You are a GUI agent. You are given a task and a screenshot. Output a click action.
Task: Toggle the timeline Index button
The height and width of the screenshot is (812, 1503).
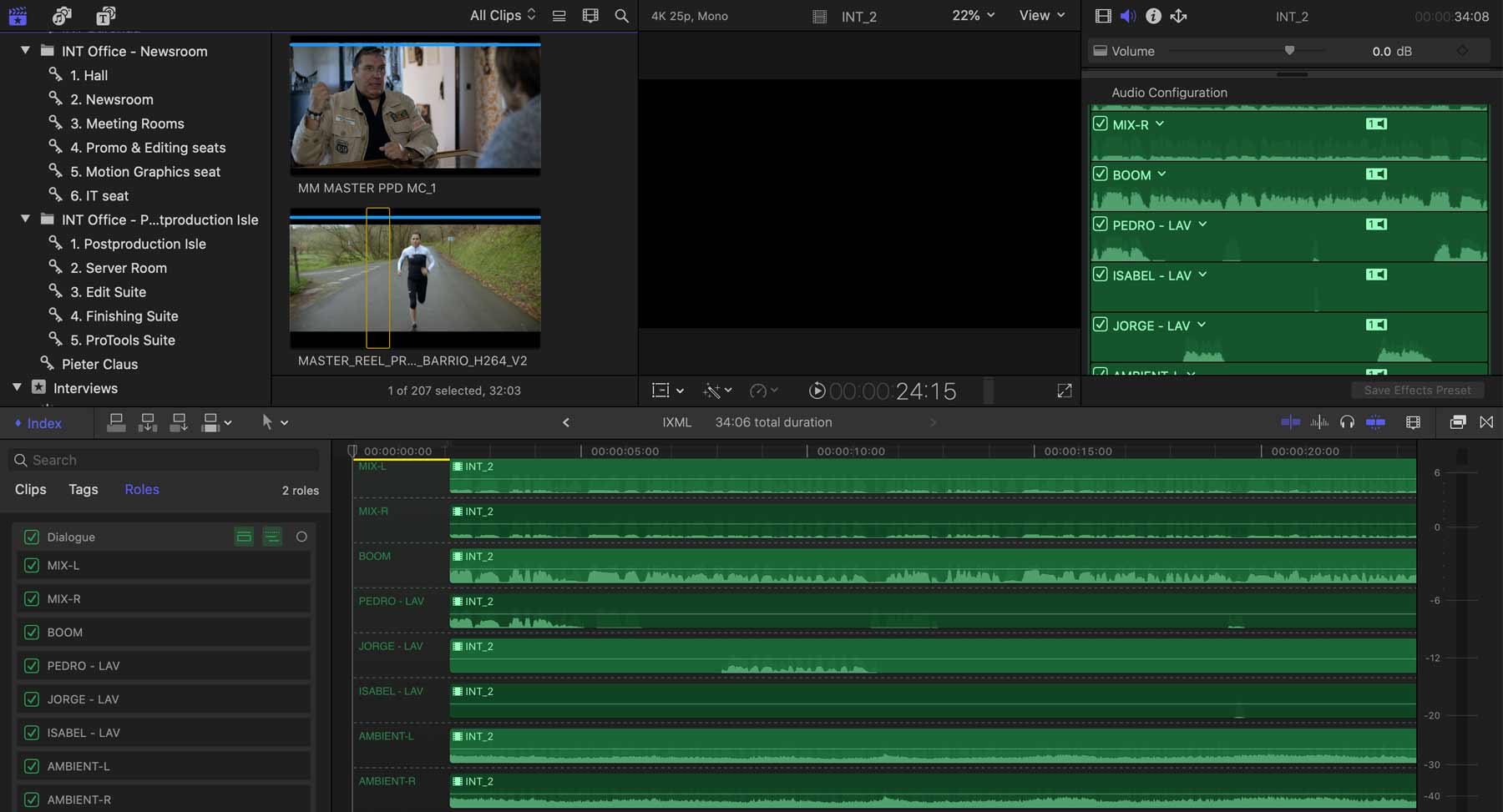(x=38, y=423)
